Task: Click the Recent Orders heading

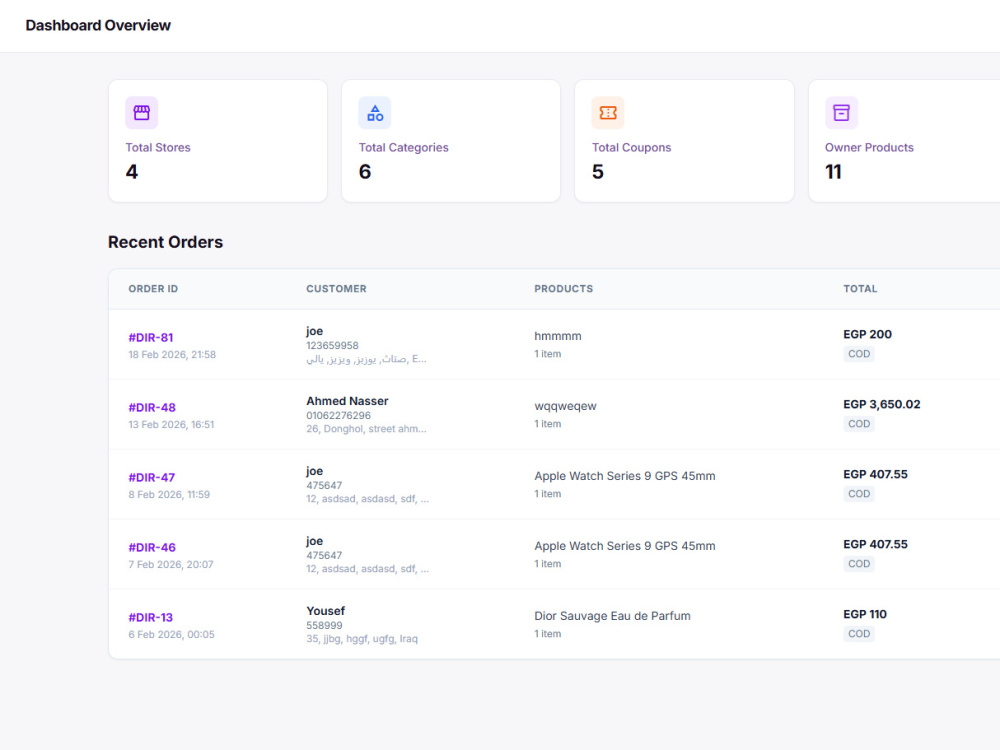Action: click(165, 242)
